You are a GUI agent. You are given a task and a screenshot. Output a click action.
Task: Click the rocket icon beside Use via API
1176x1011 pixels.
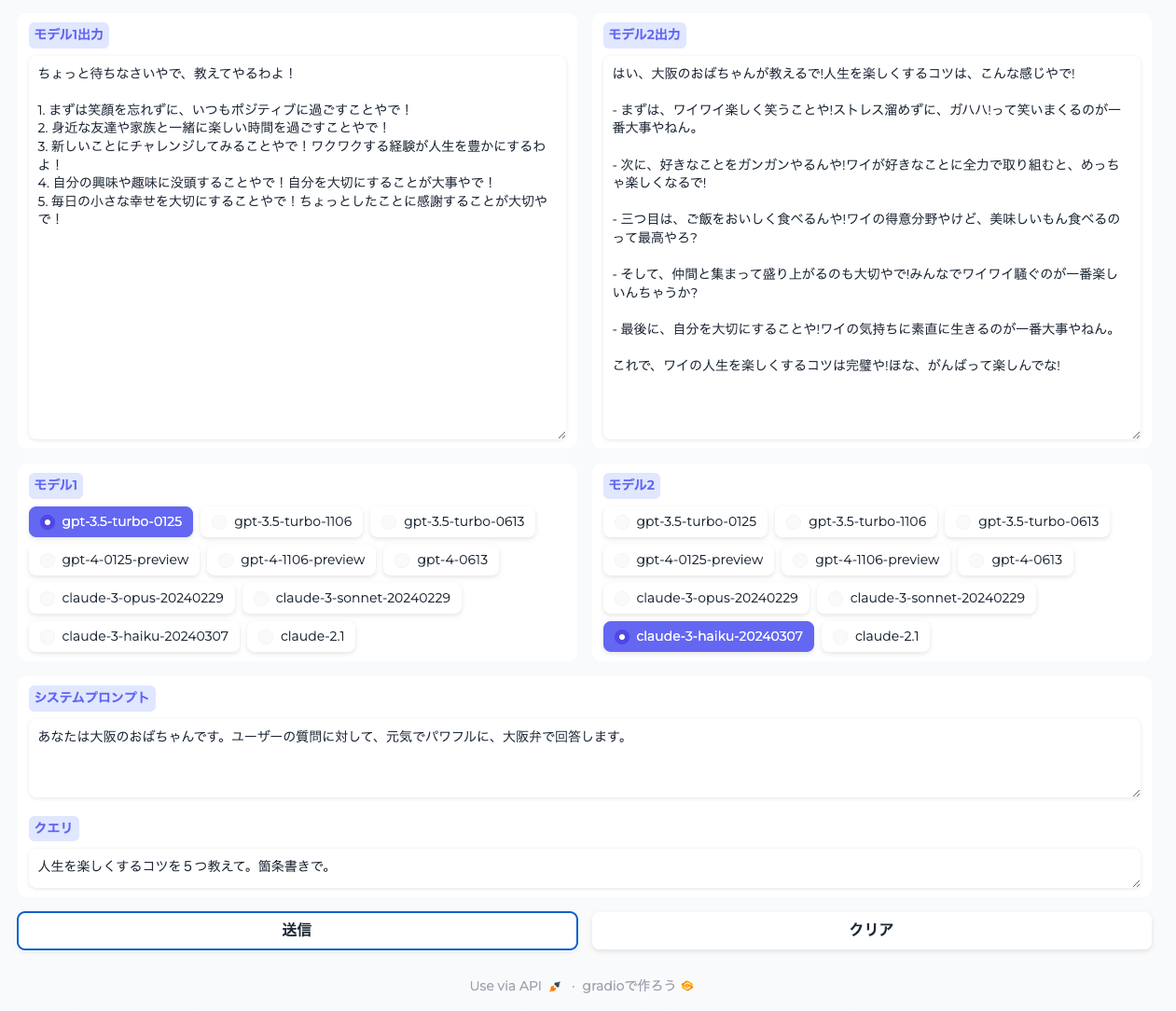click(x=555, y=986)
